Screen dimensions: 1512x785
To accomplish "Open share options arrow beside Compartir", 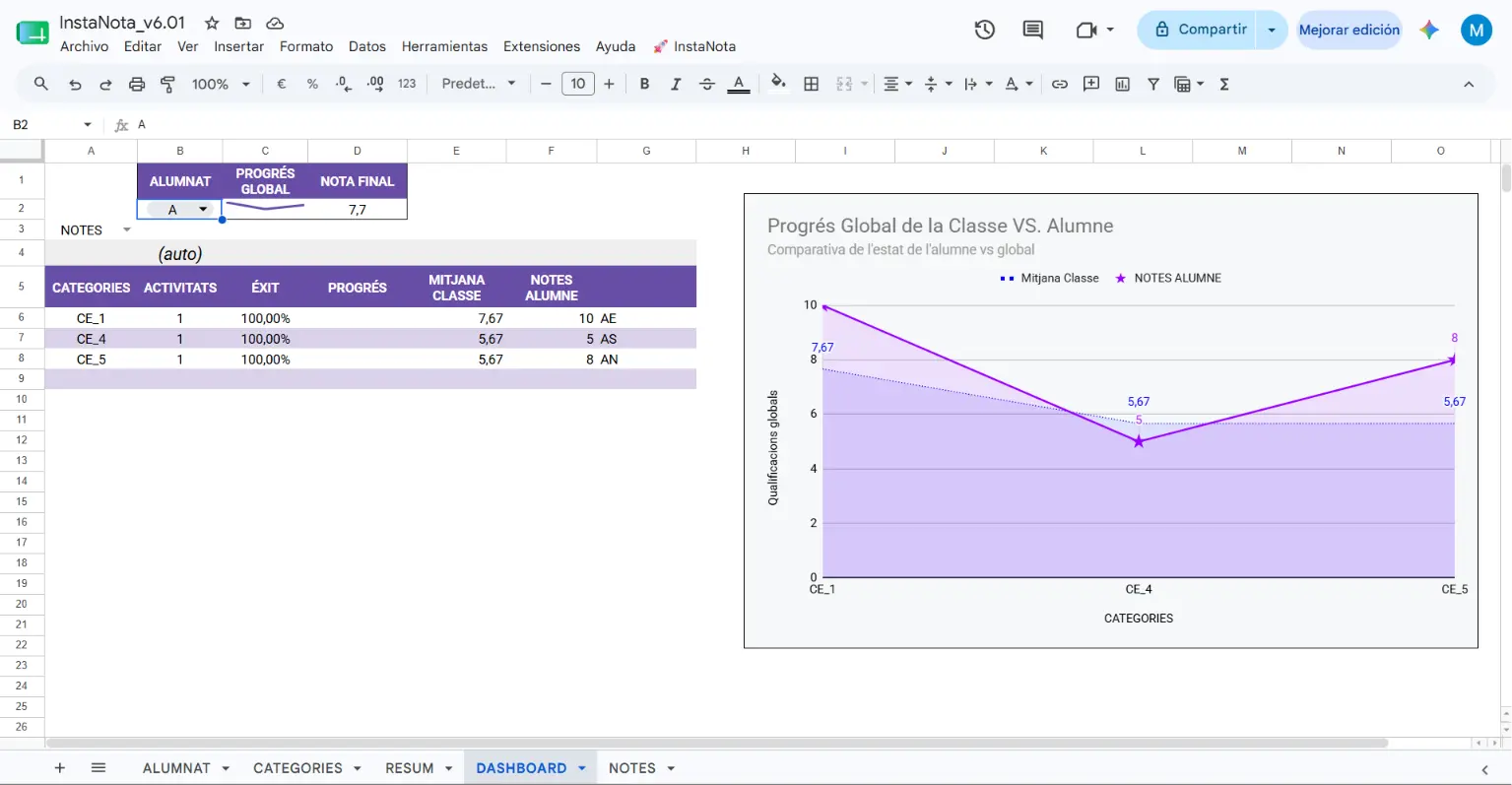I will (x=1272, y=30).
